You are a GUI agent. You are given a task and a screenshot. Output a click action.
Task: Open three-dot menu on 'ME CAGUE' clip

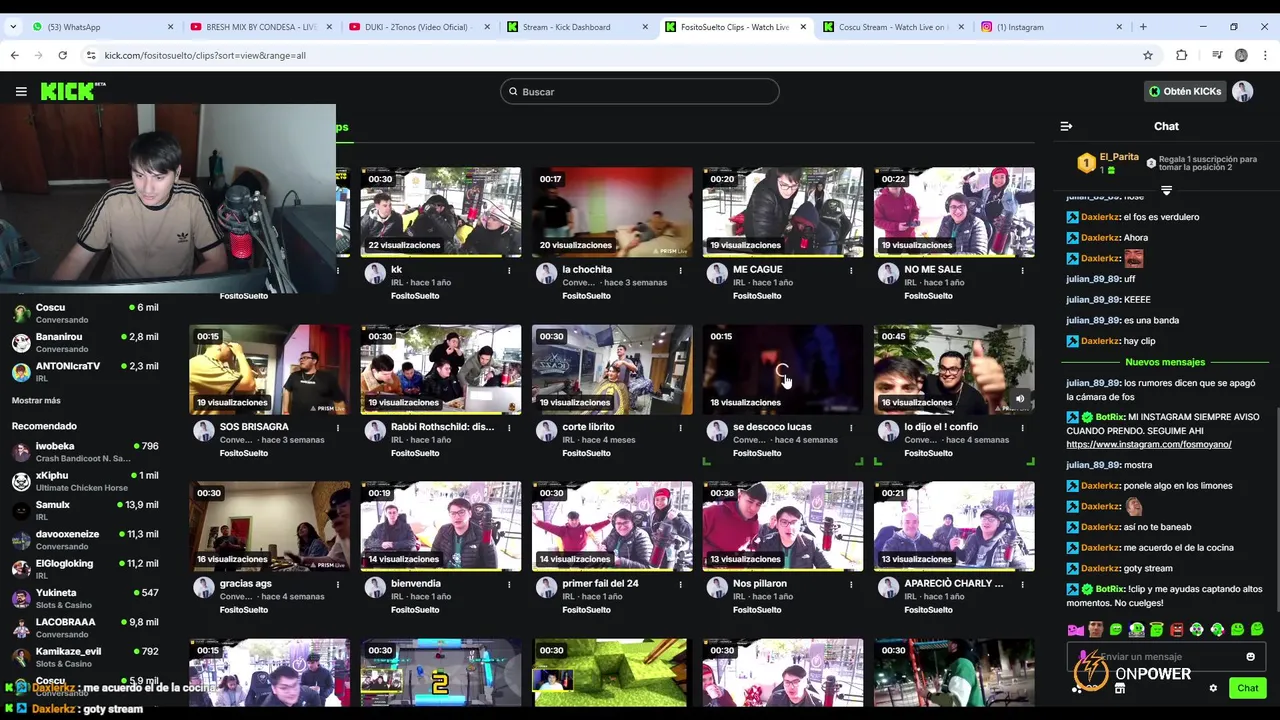(x=851, y=270)
